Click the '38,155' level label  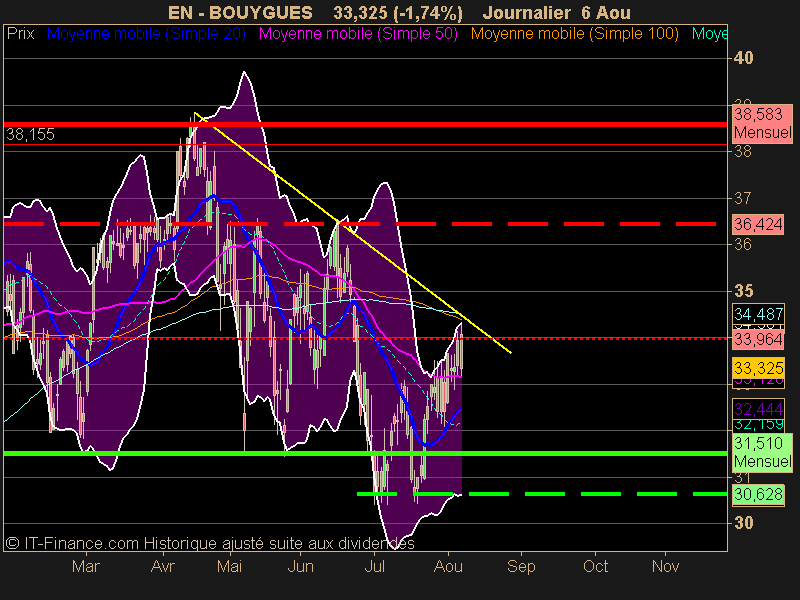[x=30, y=135]
